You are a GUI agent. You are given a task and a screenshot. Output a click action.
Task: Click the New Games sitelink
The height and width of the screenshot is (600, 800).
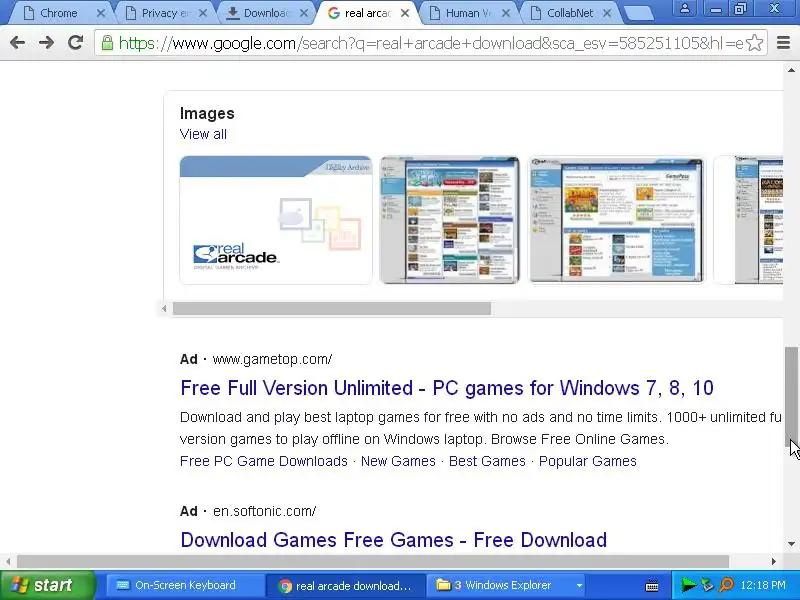(398, 461)
